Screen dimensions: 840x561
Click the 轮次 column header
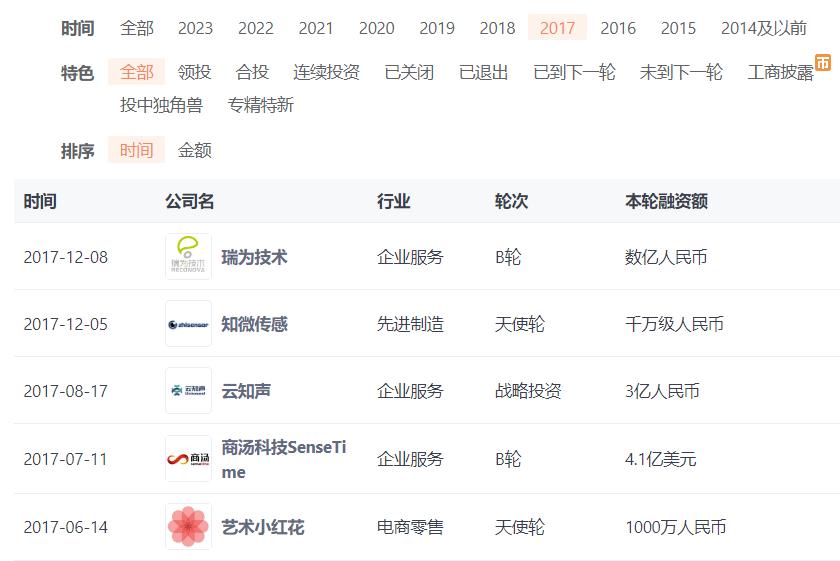pyautogui.click(x=512, y=201)
